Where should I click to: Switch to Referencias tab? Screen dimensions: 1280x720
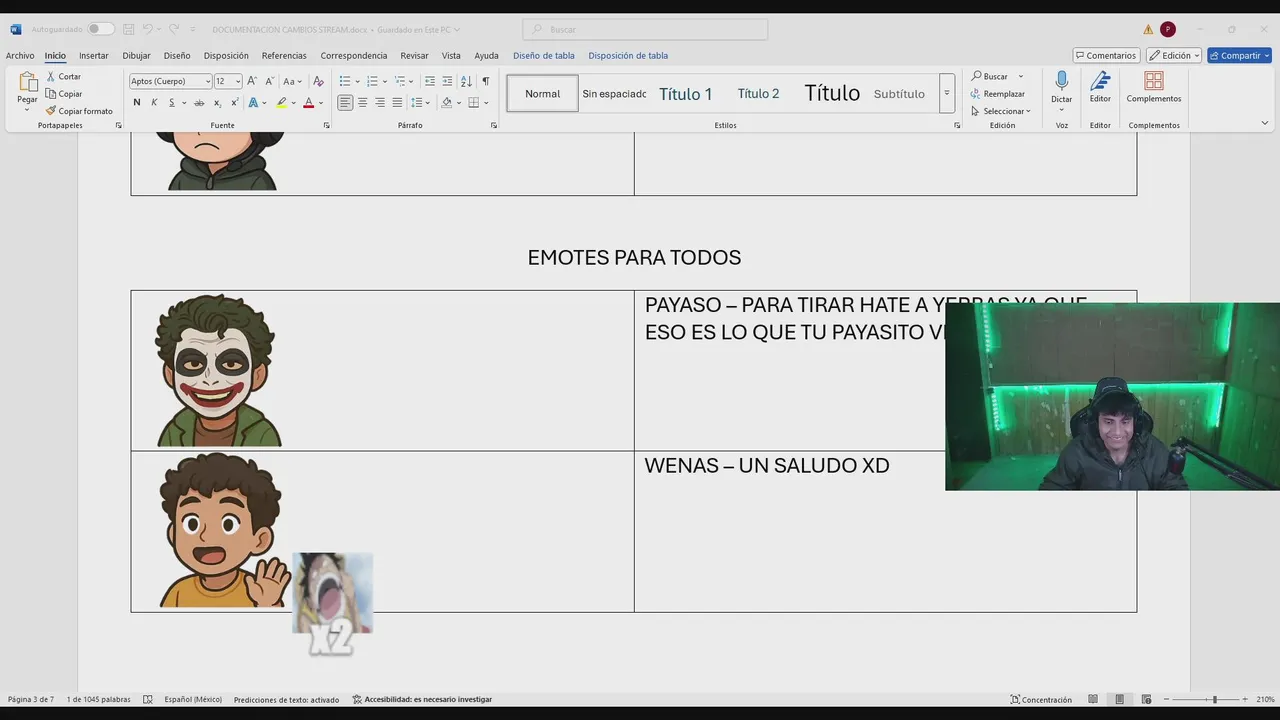click(284, 56)
